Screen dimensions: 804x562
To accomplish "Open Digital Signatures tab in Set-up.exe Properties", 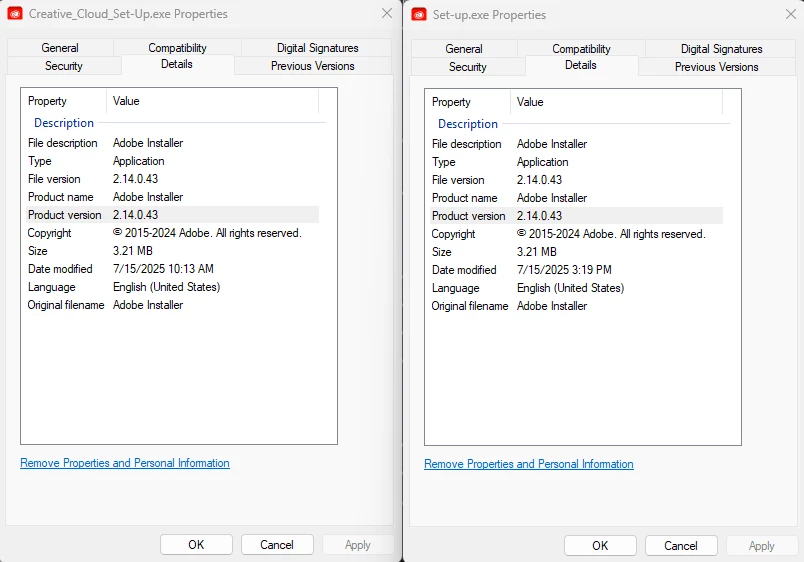I will (721, 49).
